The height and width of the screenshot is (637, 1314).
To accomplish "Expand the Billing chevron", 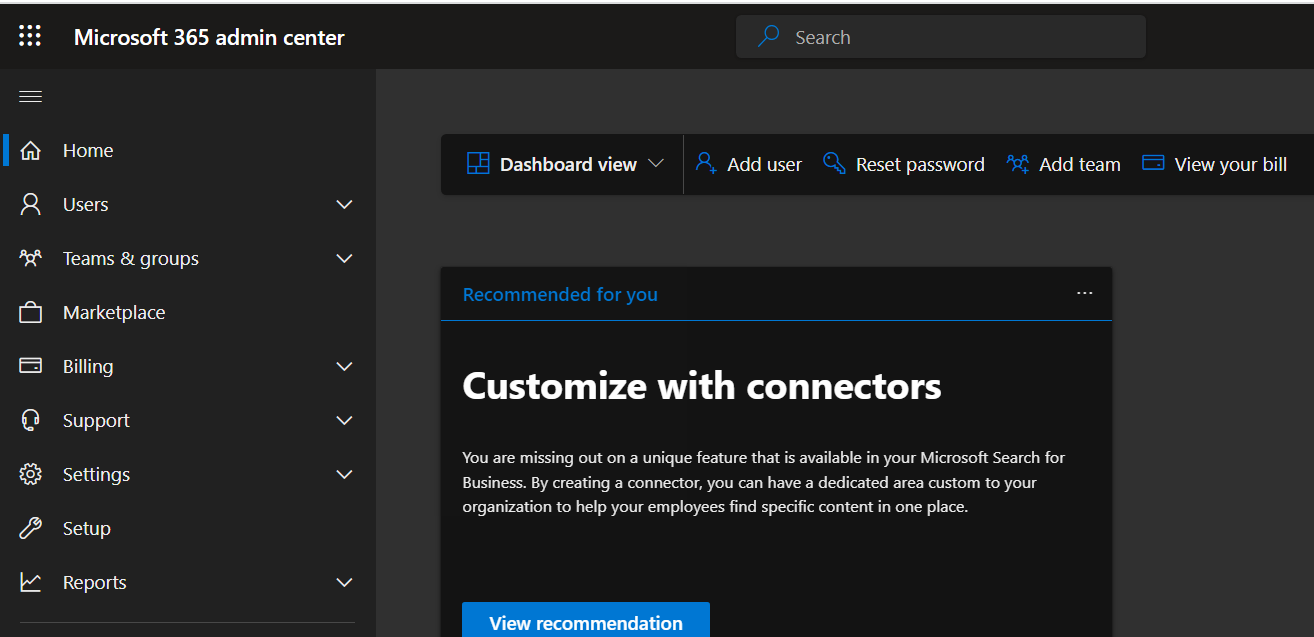I will (345, 367).
